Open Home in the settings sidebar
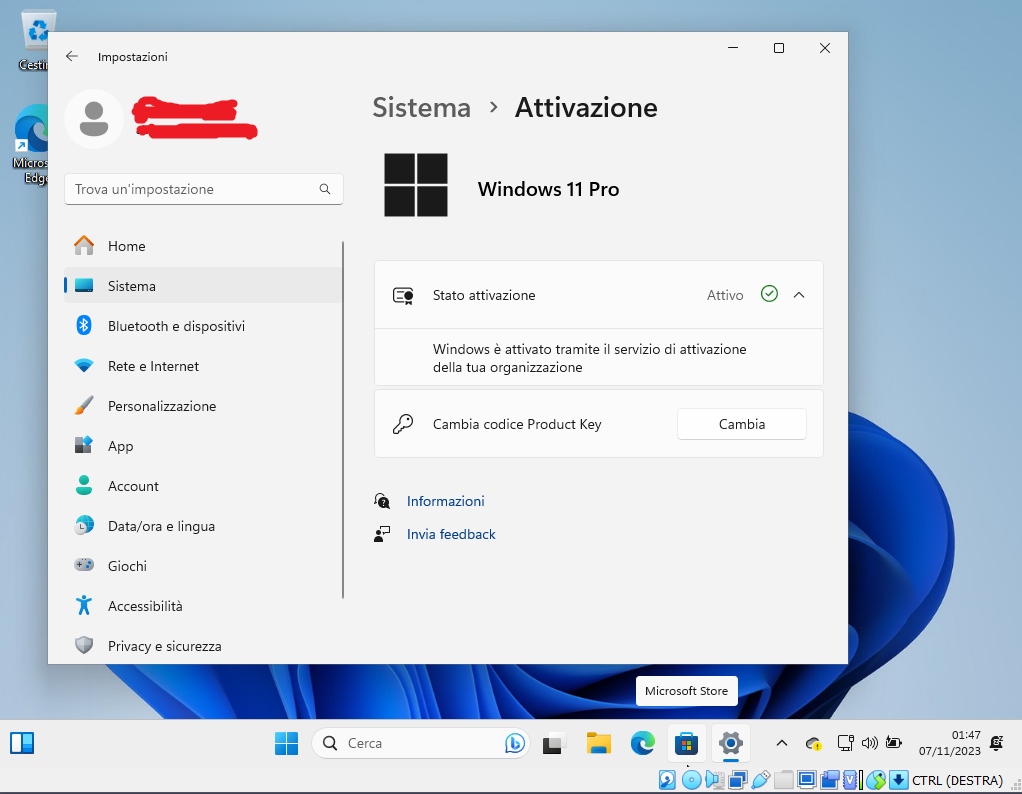 tap(203, 246)
